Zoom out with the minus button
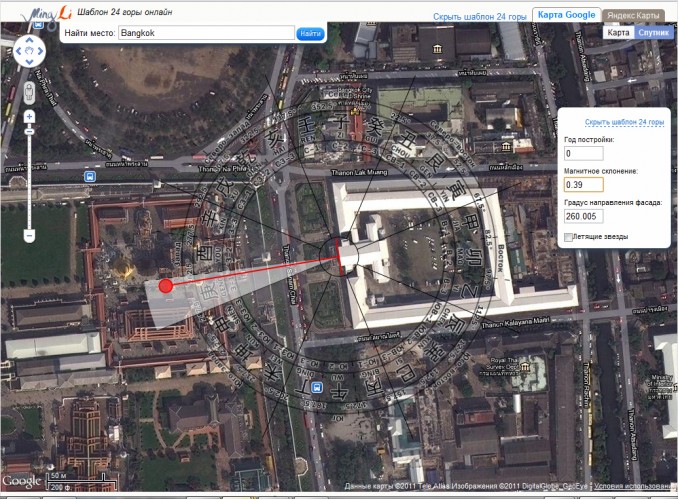The image size is (678, 499). [29, 236]
